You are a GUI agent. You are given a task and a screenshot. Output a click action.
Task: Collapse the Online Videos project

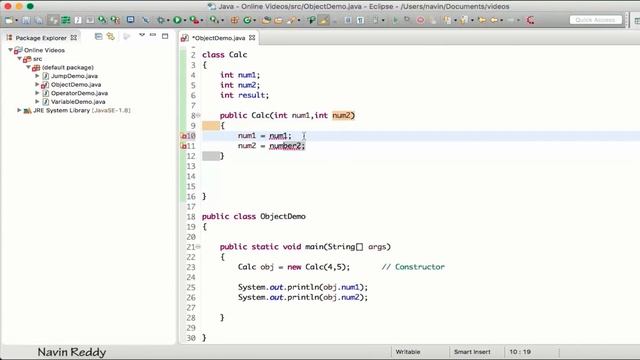[x=10, y=50]
